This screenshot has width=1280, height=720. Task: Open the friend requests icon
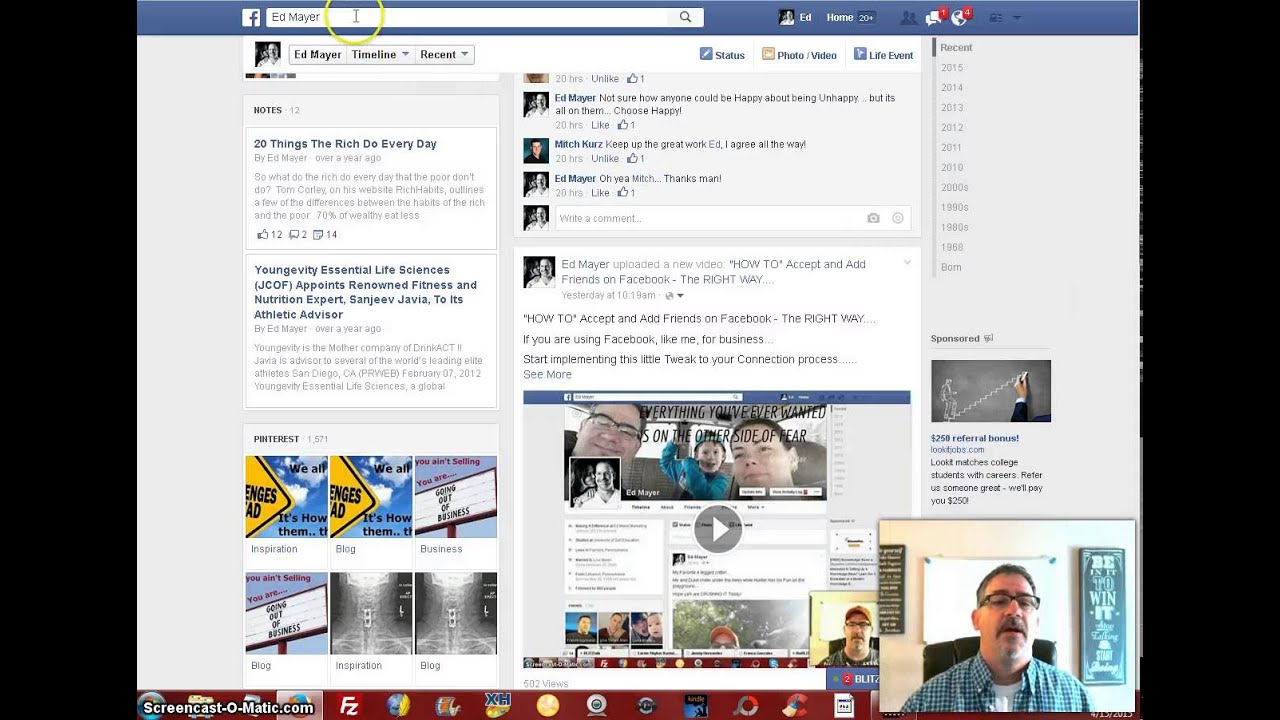(x=908, y=18)
